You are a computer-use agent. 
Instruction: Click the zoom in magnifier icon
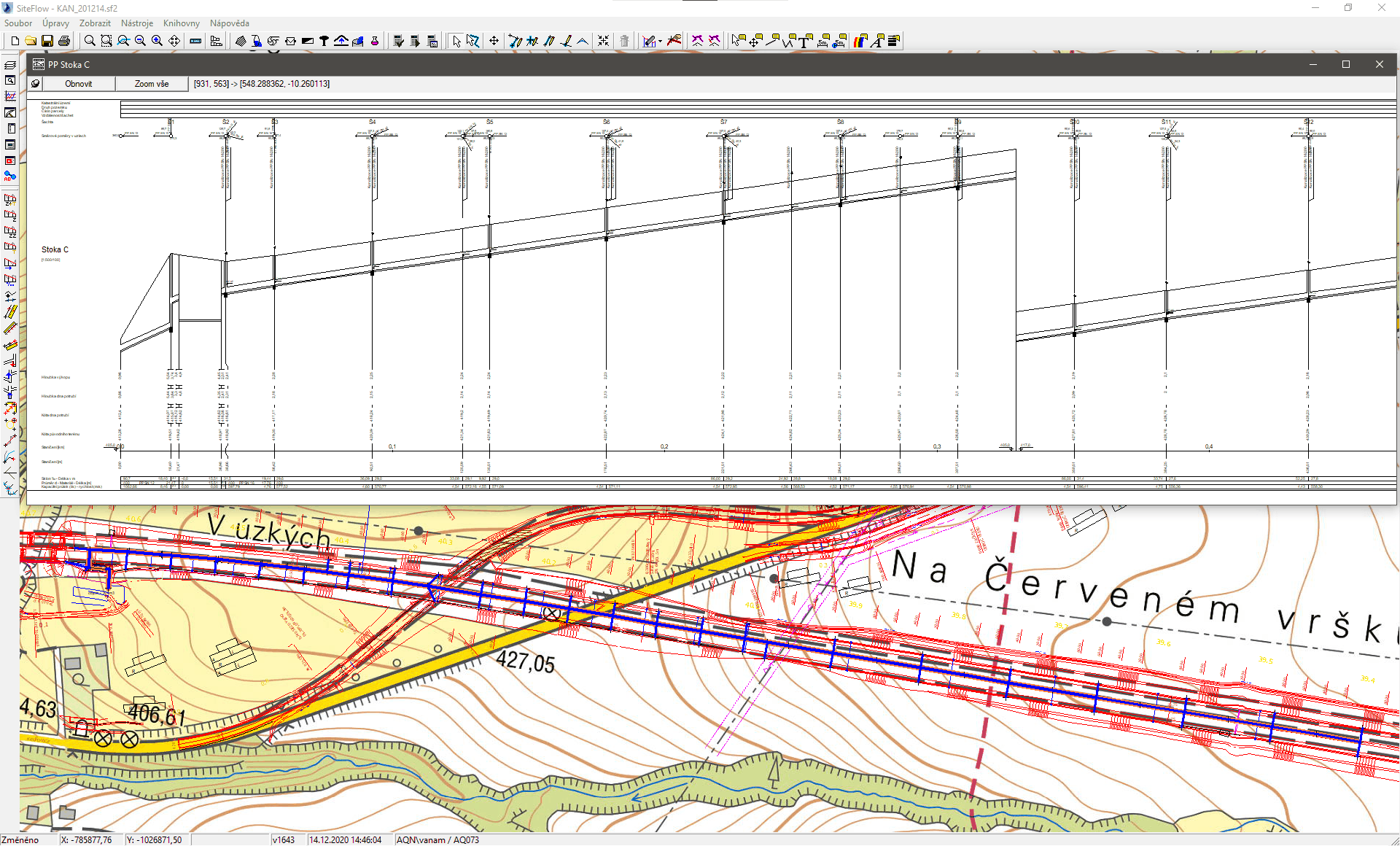[x=157, y=41]
